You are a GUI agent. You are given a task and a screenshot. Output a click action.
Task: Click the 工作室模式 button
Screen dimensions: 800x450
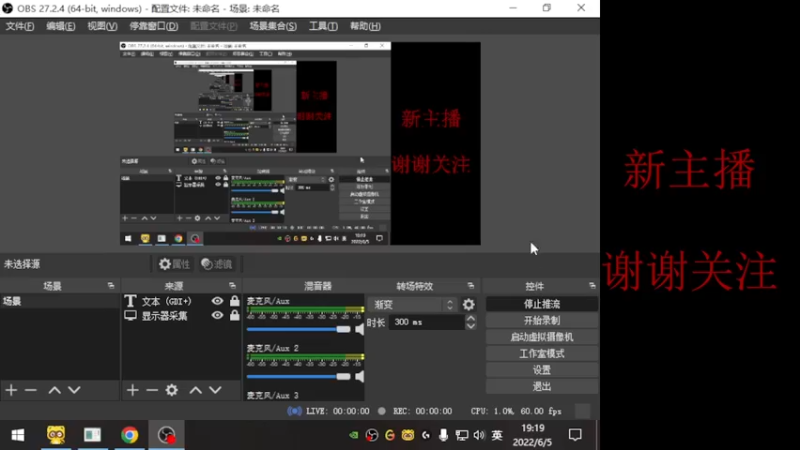coord(542,354)
